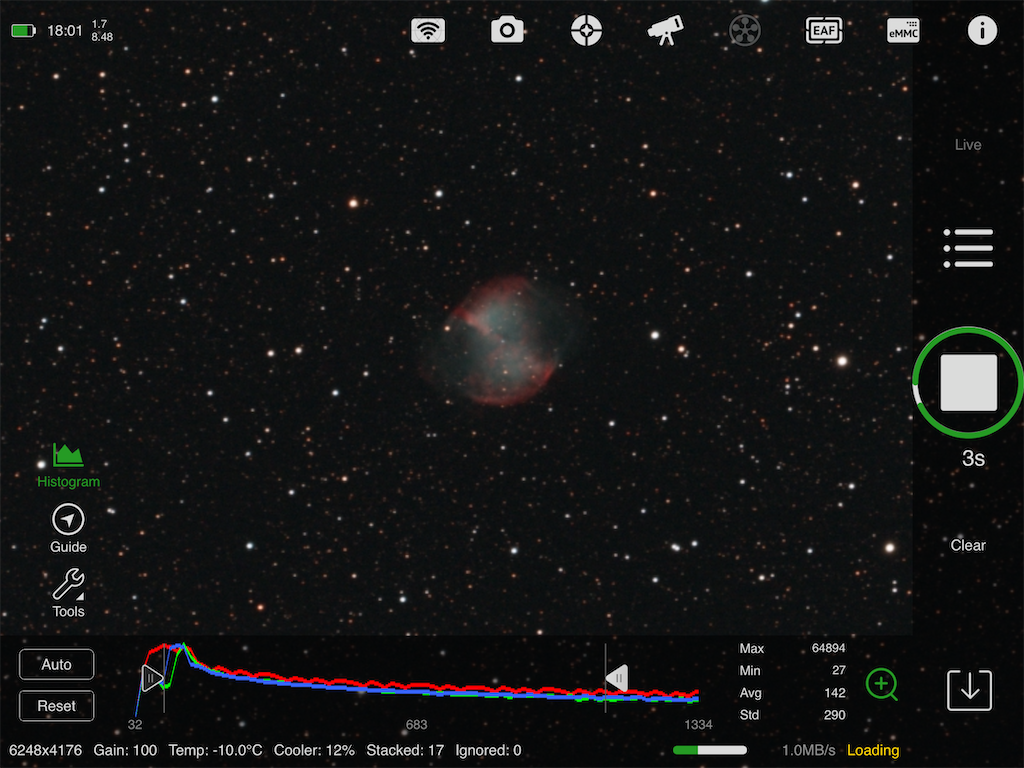Open the Guide tool
Image resolution: width=1024 pixels, height=768 pixels.
69,528
